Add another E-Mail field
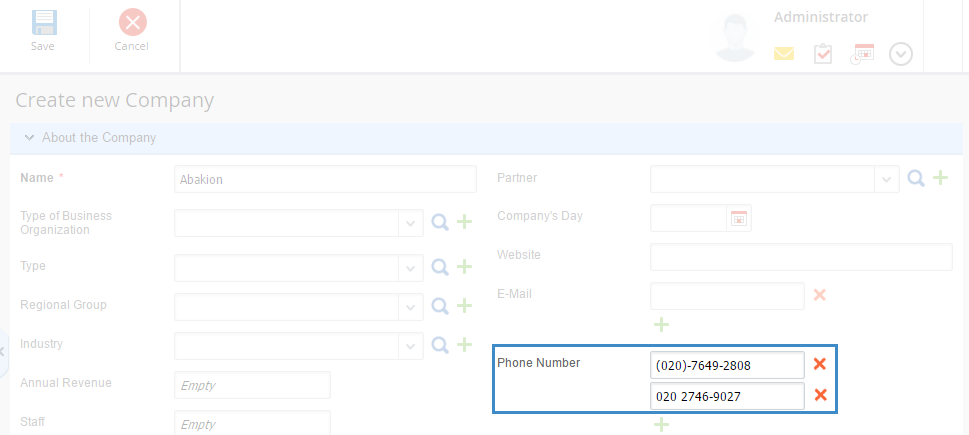Image resolution: width=969 pixels, height=435 pixels. click(661, 324)
